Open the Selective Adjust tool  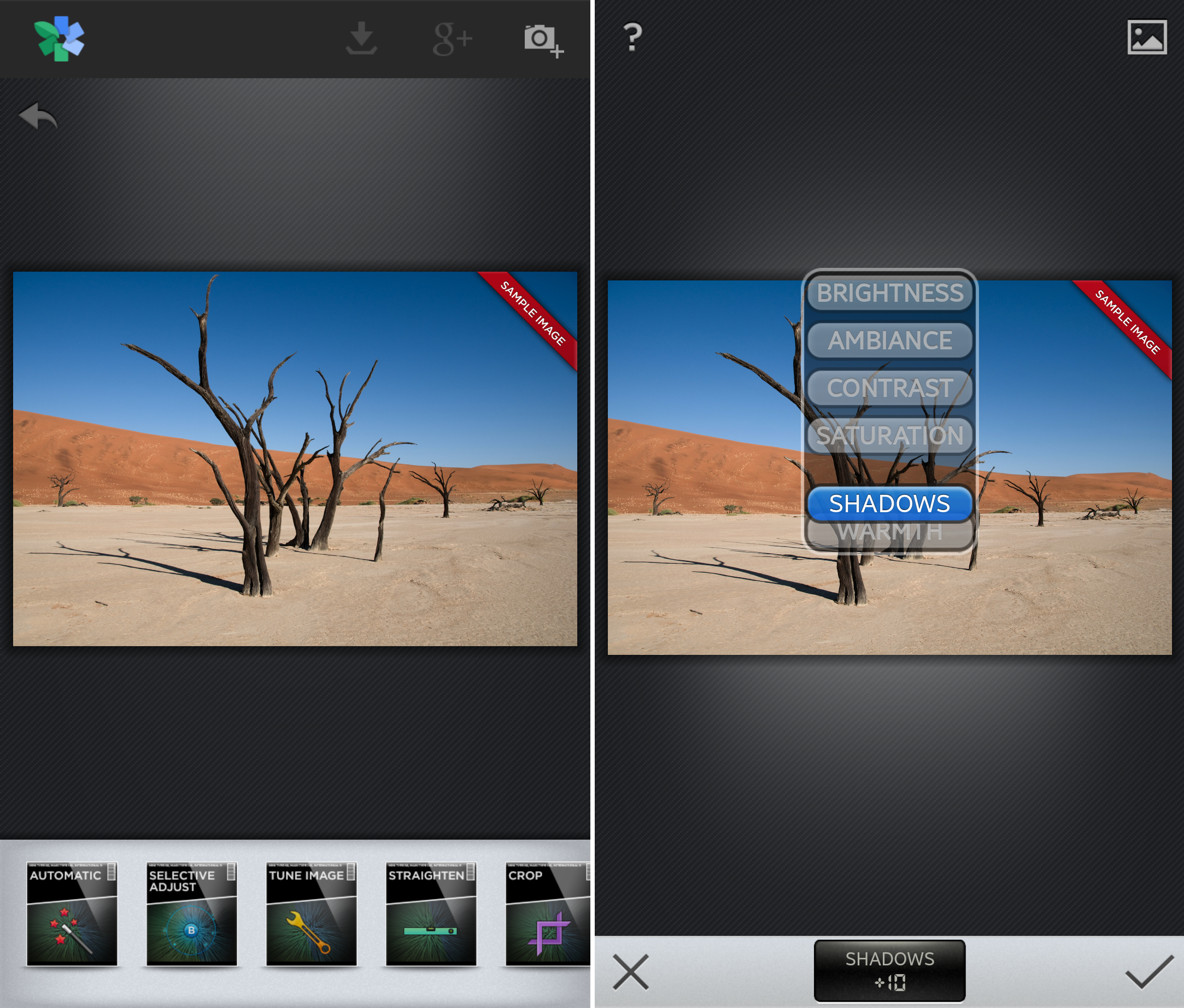click(x=191, y=915)
